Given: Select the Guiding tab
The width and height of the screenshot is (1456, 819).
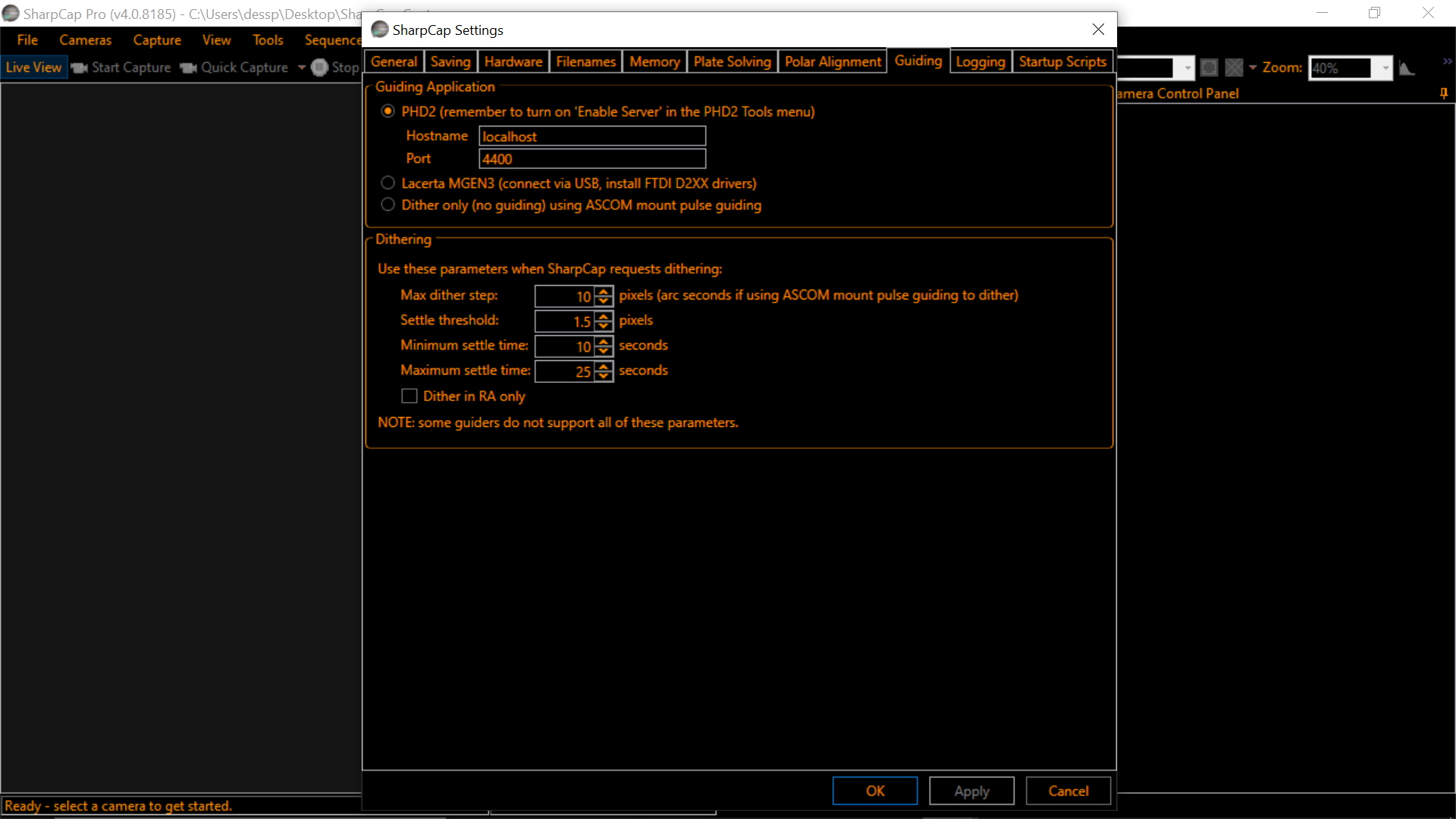Looking at the screenshot, I should click(x=918, y=61).
